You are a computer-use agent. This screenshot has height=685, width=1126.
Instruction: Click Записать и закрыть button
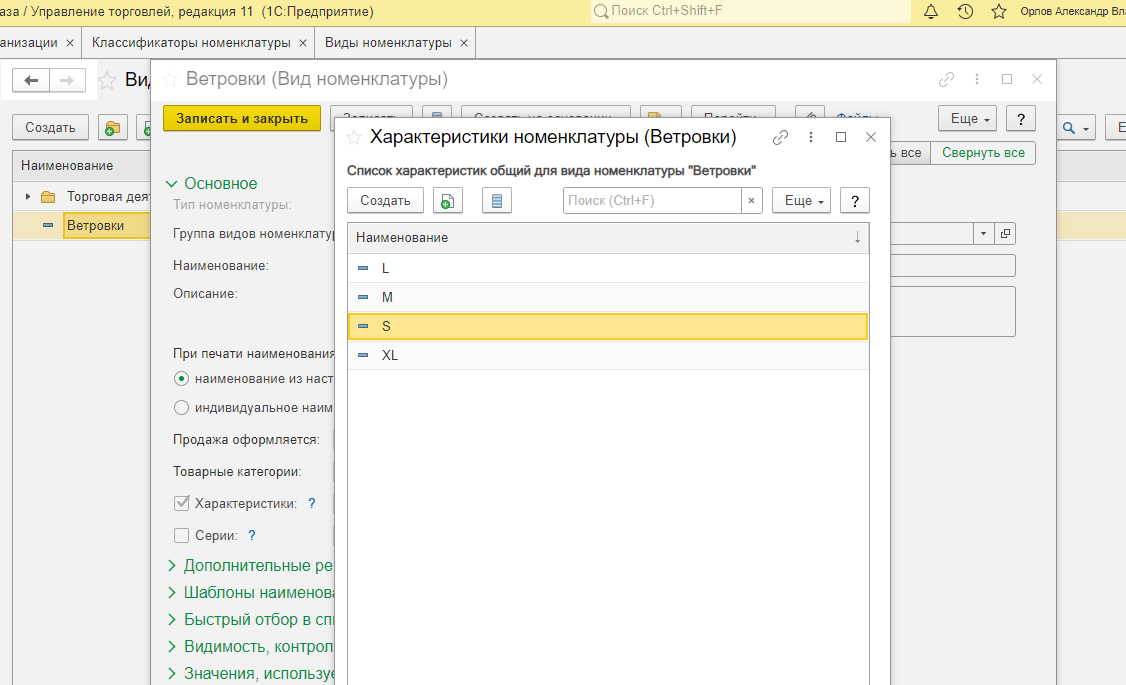[x=242, y=118]
